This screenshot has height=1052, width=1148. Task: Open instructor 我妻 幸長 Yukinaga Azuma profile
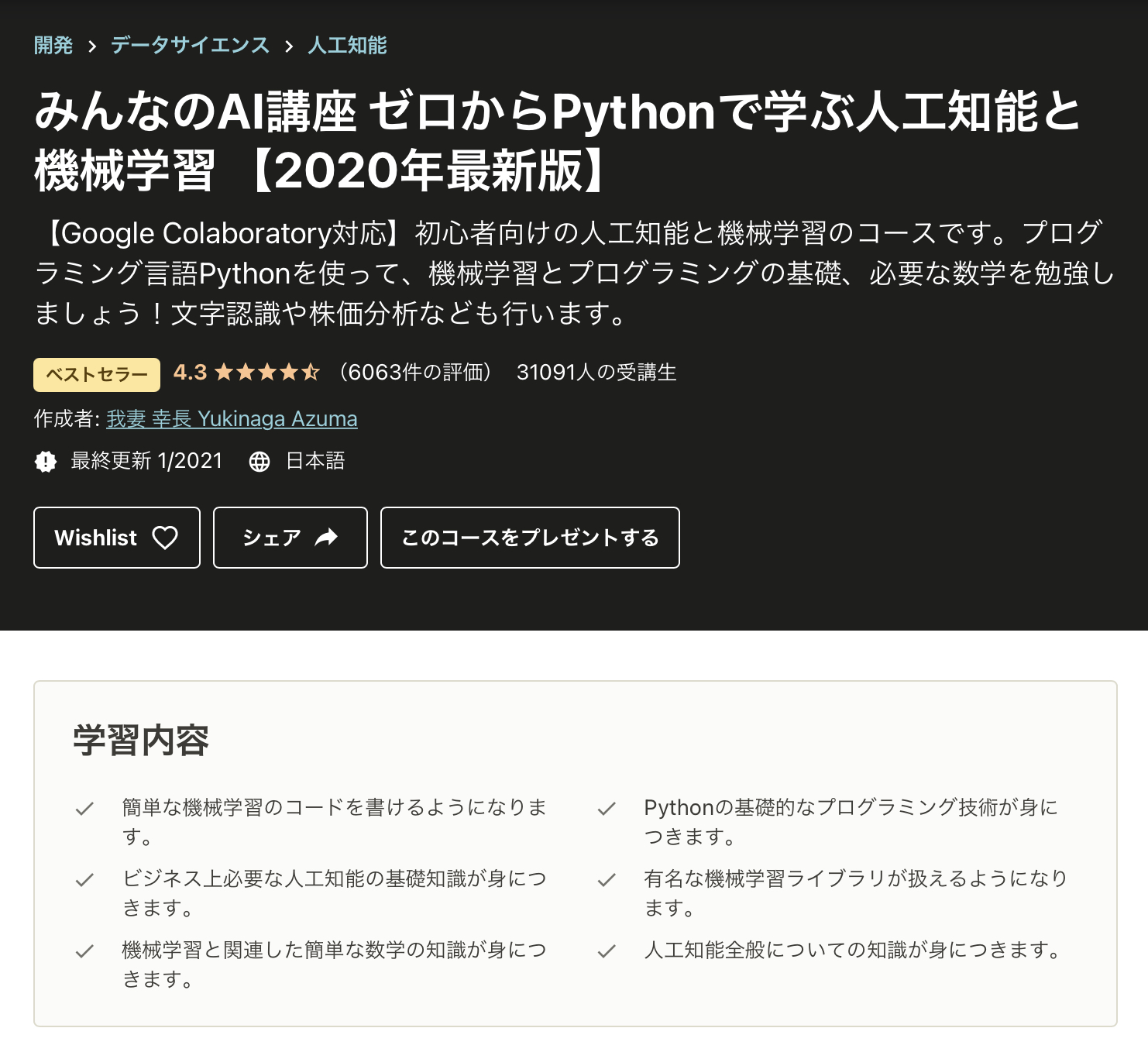232,419
